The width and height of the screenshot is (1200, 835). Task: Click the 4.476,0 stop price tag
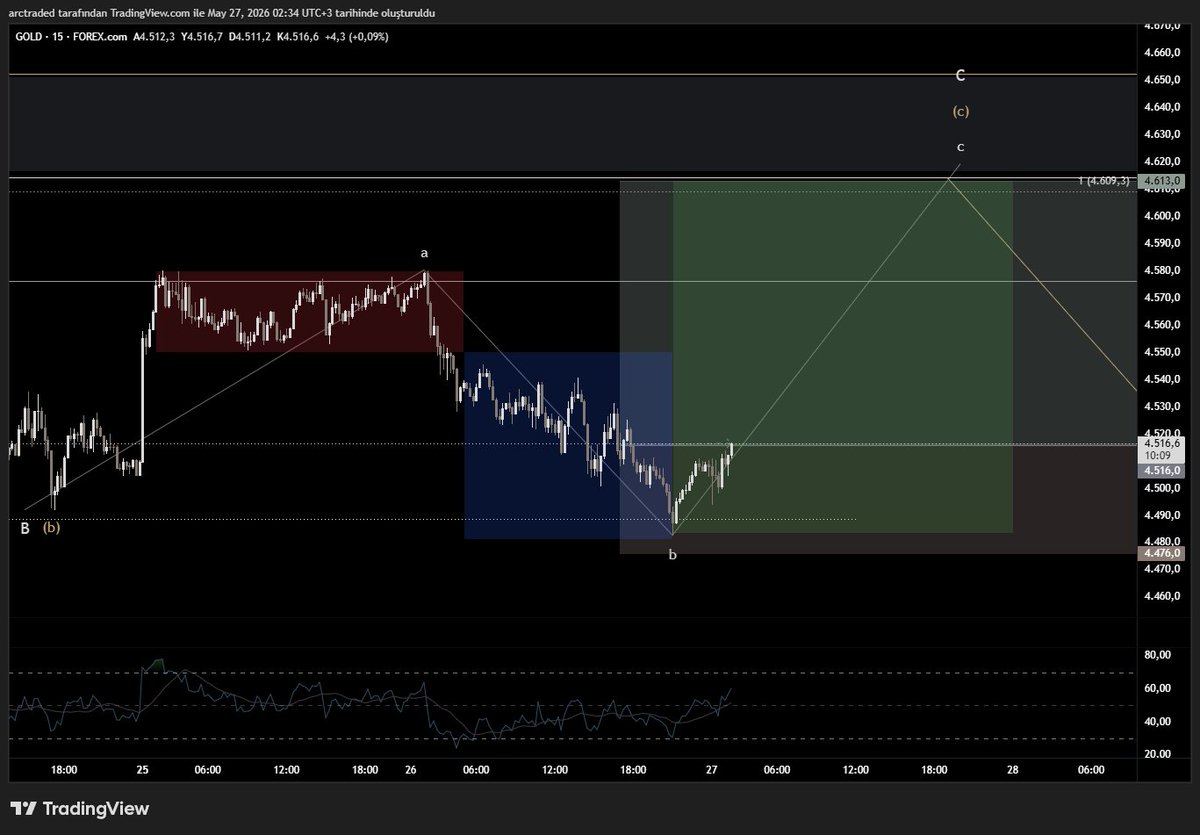[x=1161, y=553]
